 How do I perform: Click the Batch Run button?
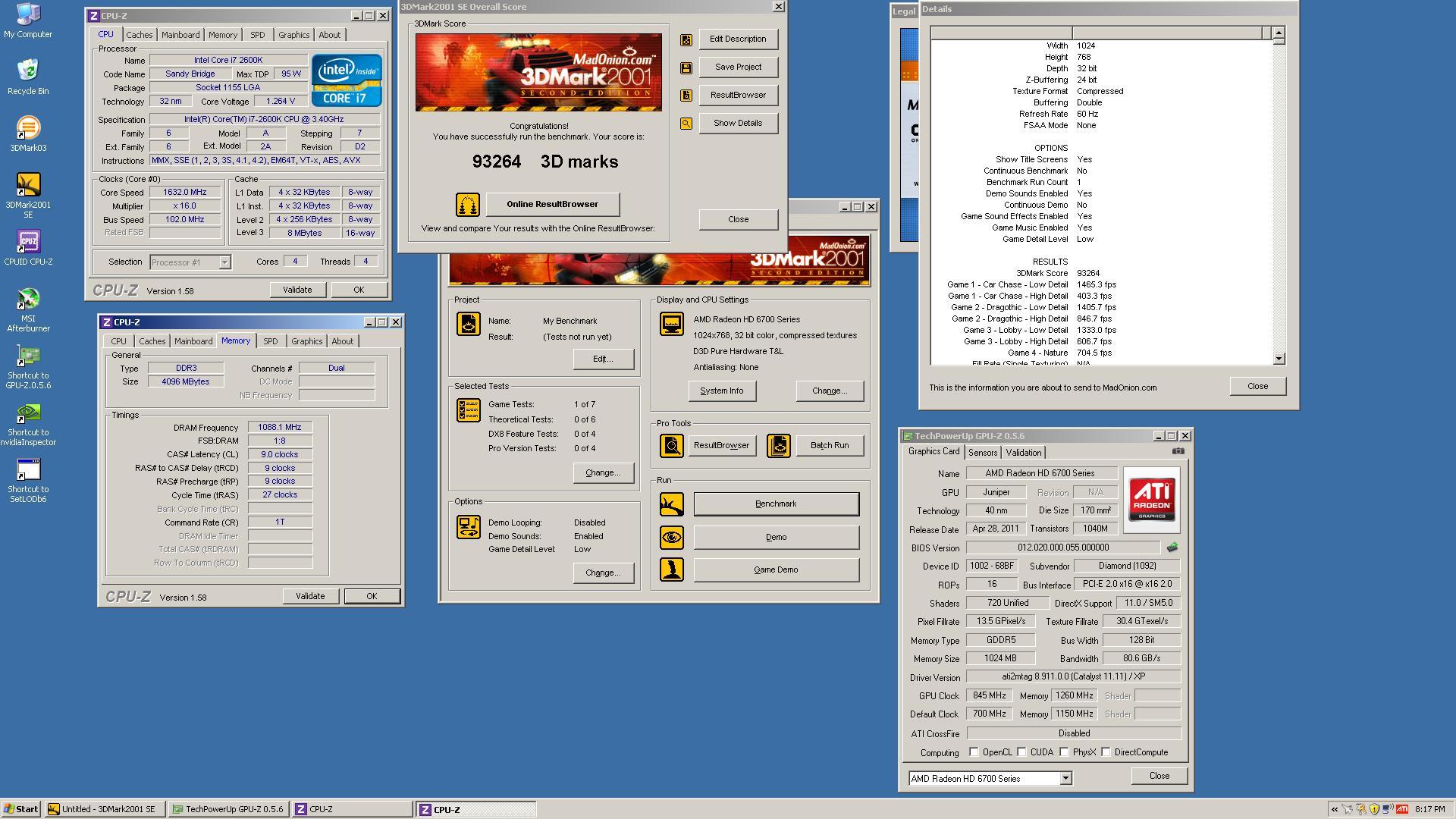coord(830,446)
